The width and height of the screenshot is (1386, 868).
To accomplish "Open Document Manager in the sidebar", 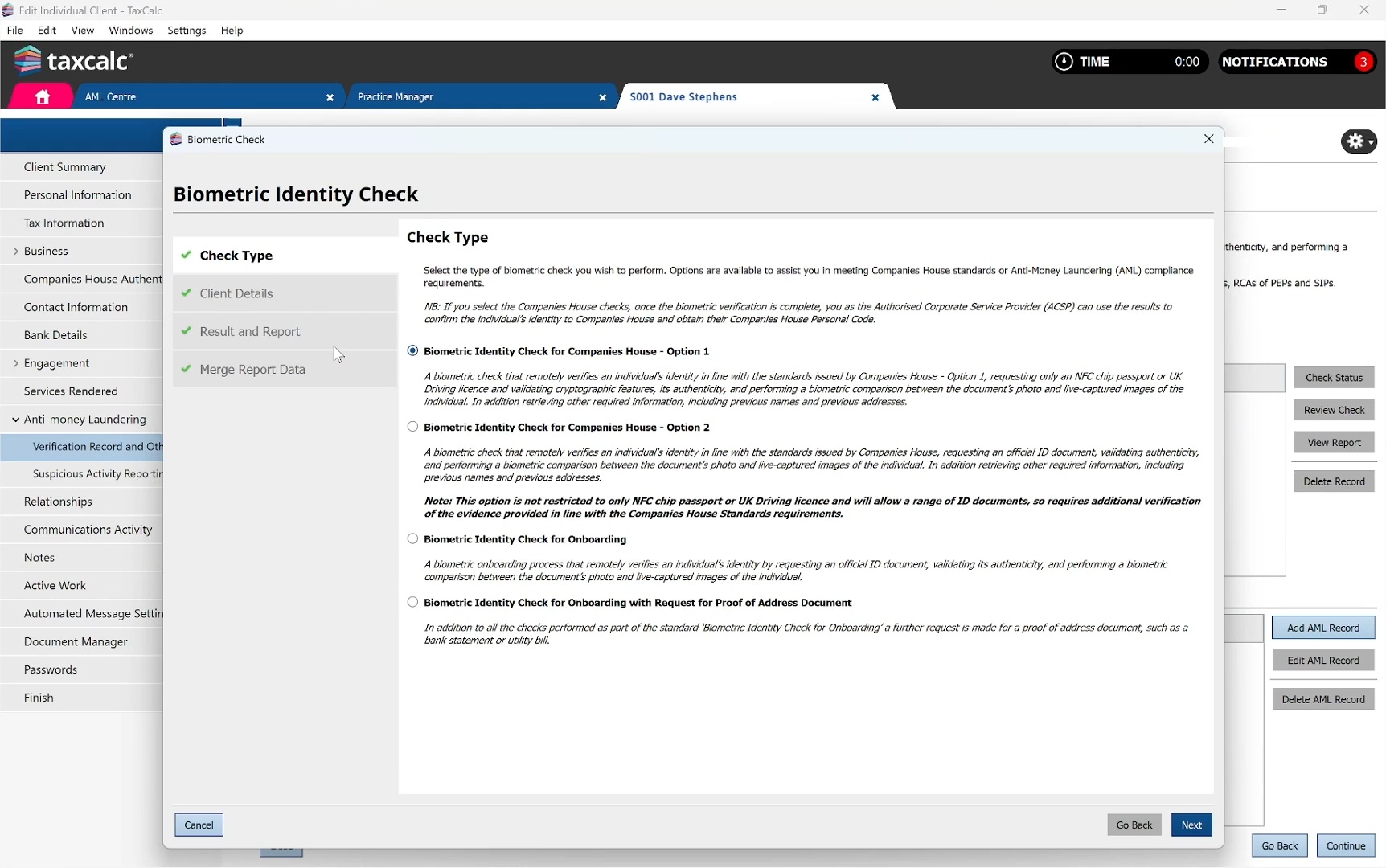I will point(82,642).
